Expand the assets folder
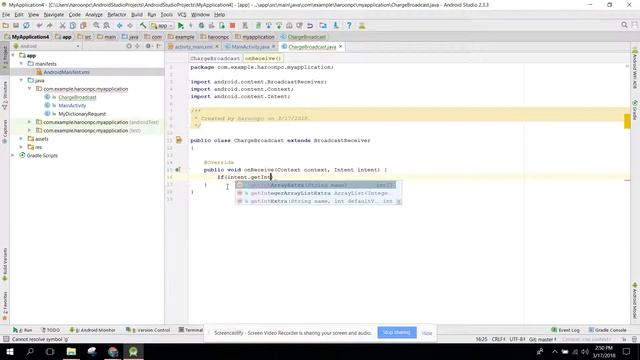The height and width of the screenshot is (360, 640). 21,139
